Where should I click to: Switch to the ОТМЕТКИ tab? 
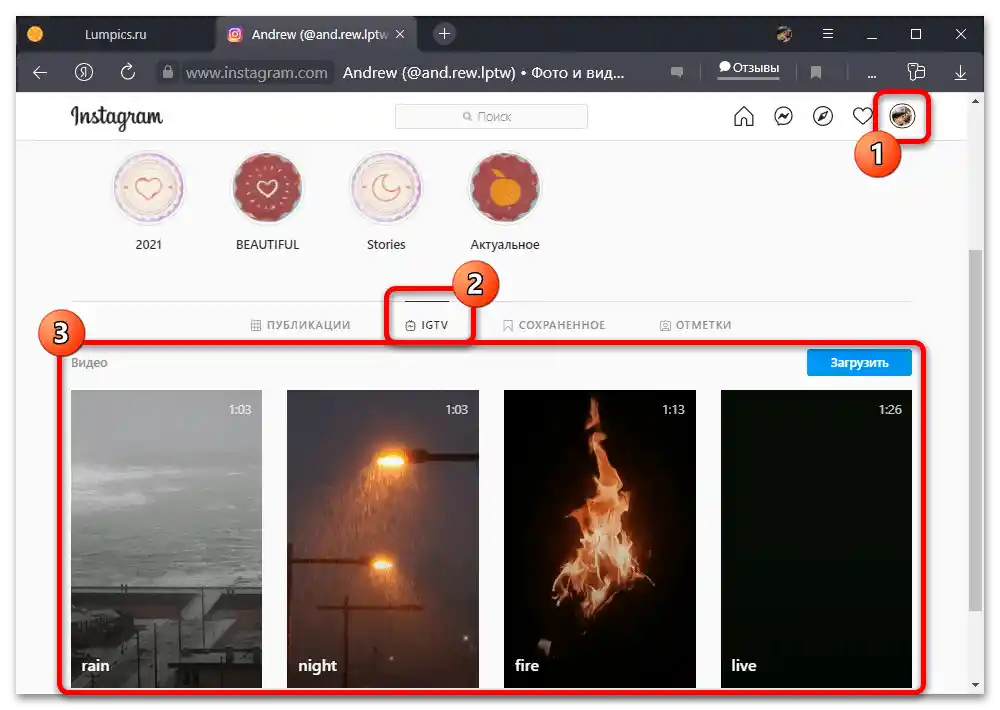(695, 325)
